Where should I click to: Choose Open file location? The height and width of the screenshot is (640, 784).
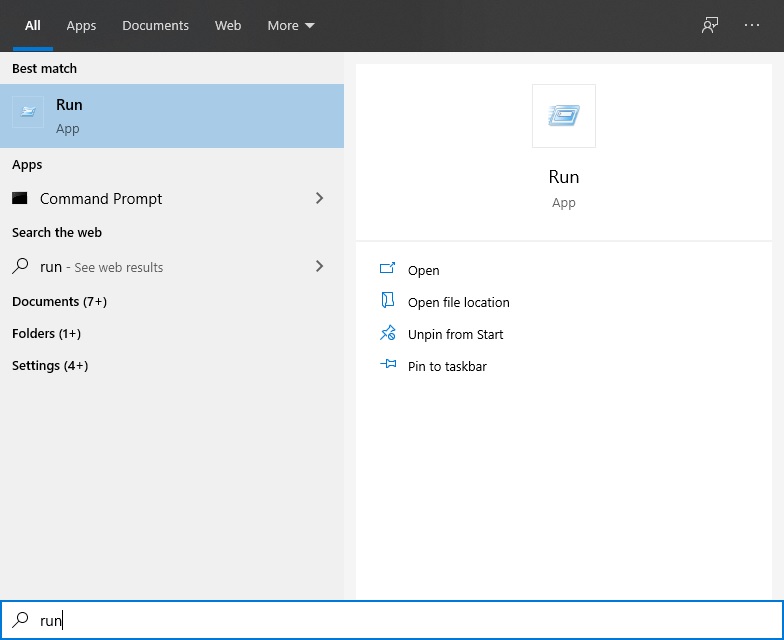click(458, 302)
